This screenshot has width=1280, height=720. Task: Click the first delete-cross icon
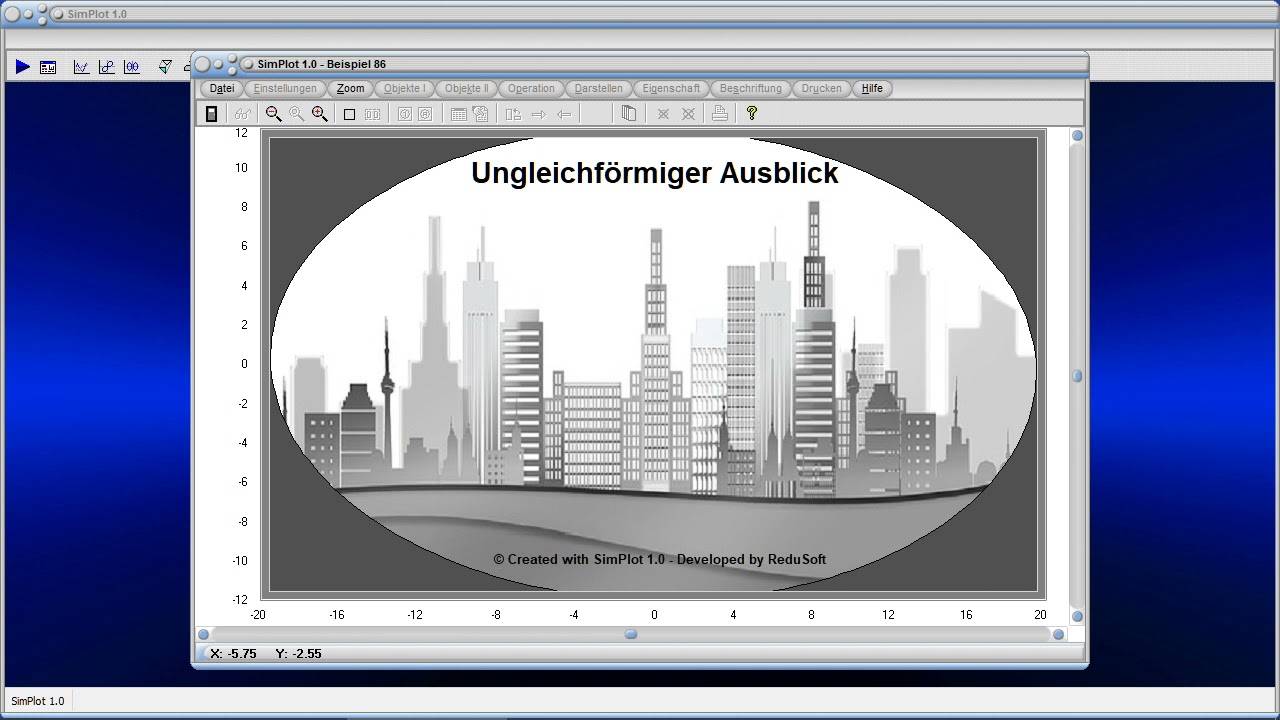click(662, 114)
